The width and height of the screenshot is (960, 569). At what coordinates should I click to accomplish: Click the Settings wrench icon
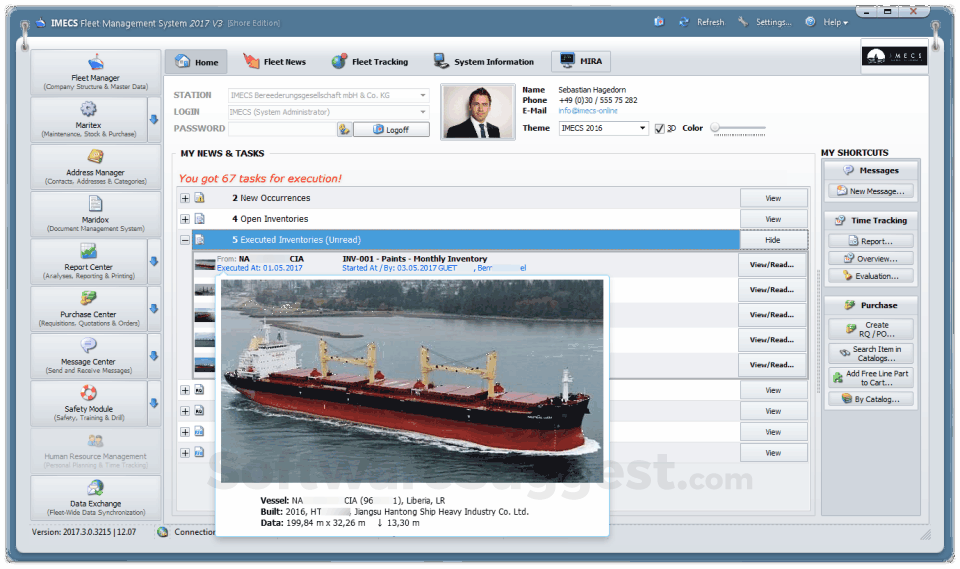[743, 21]
